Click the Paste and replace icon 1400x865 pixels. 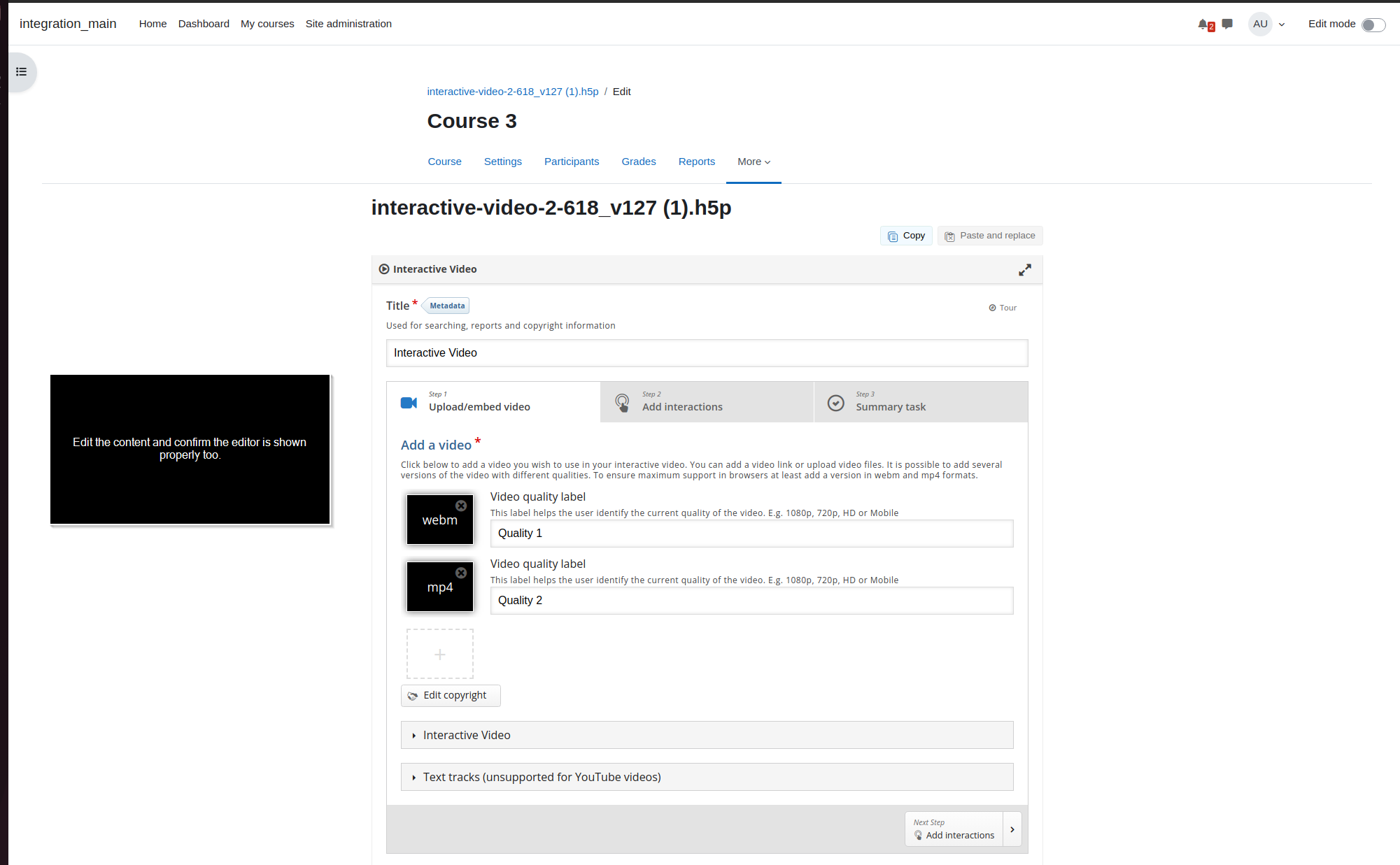(949, 236)
